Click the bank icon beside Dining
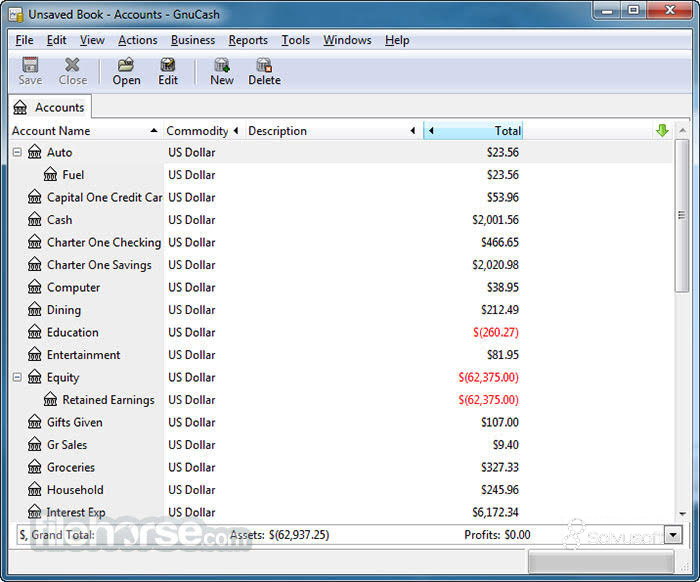 point(34,309)
